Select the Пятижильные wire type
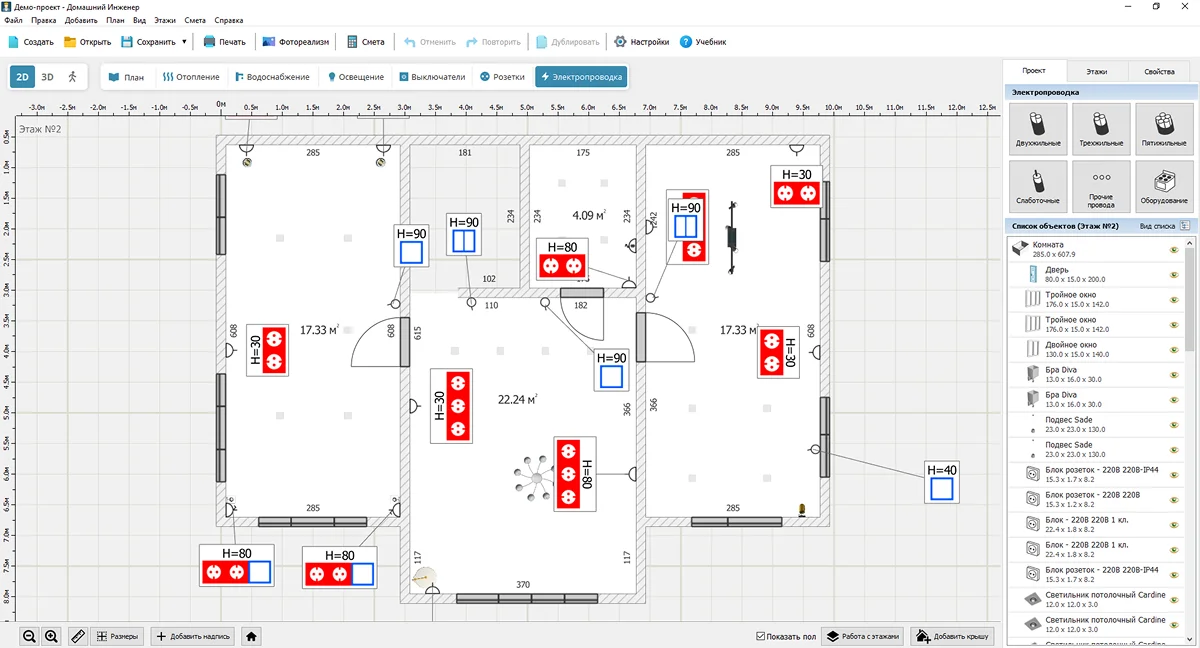 [x=1162, y=128]
